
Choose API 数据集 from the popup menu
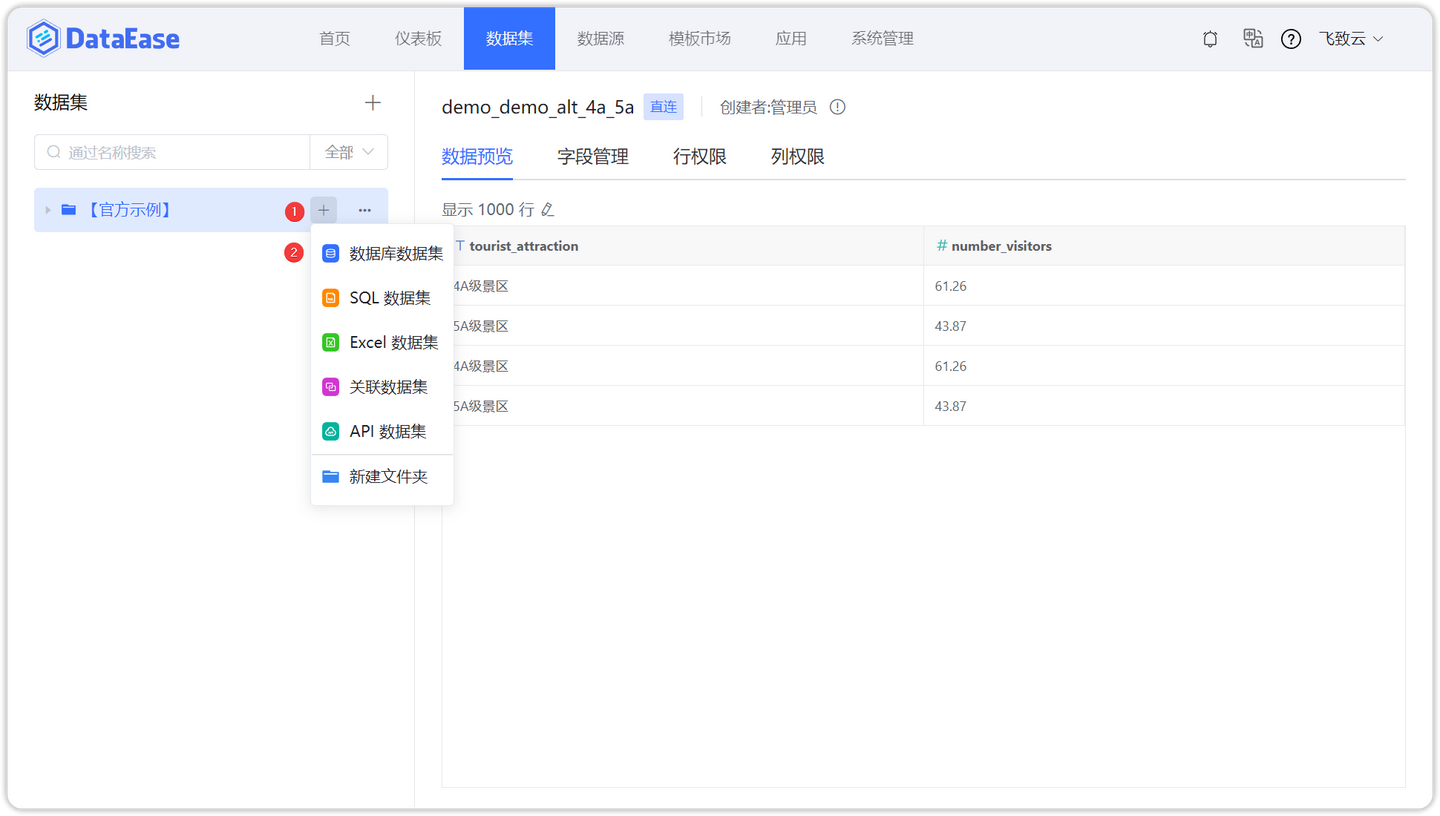point(382,431)
